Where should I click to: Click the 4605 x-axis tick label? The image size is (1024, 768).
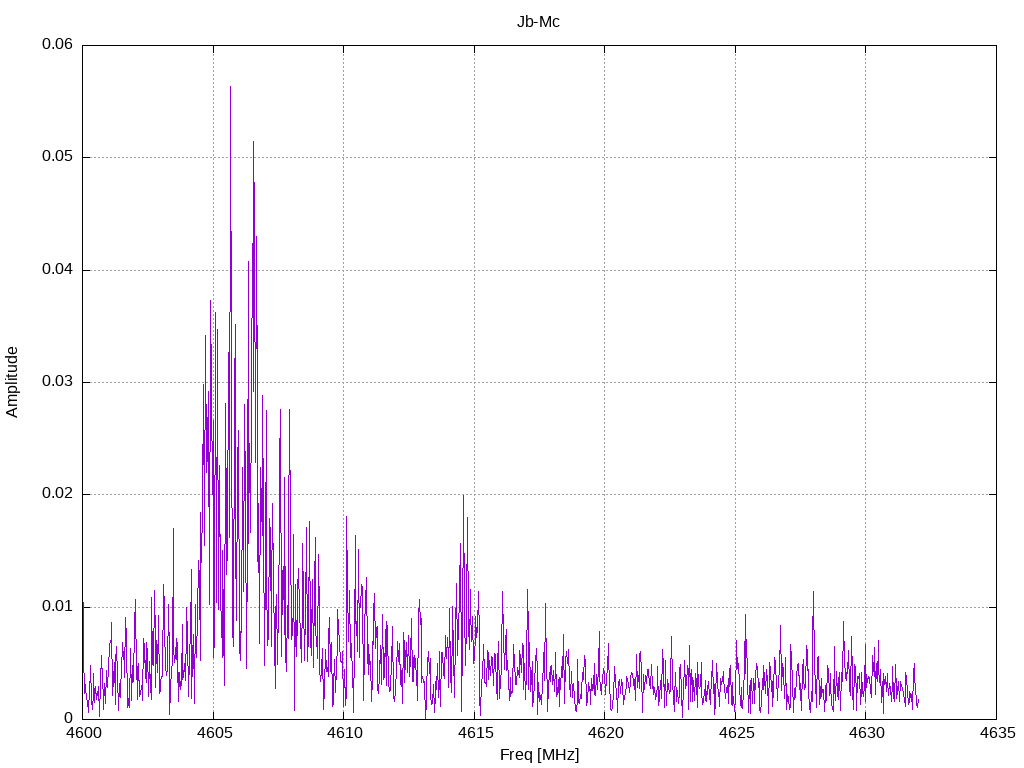pos(214,733)
